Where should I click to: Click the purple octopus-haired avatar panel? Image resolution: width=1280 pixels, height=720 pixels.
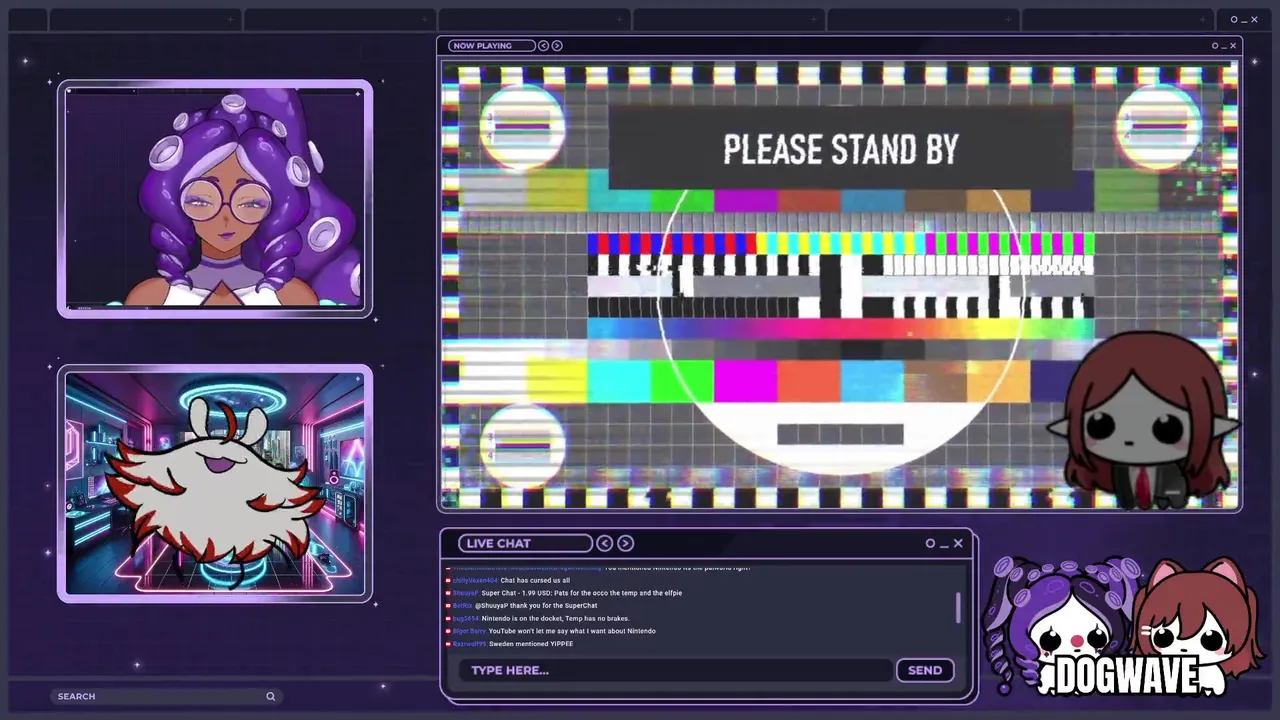pyautogui.click(x=215, y=199)
